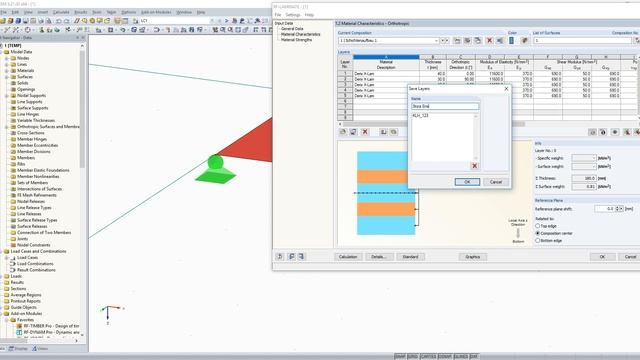Click the composition Color swatch
Viewport: 640px width, 360px height.
511,40
